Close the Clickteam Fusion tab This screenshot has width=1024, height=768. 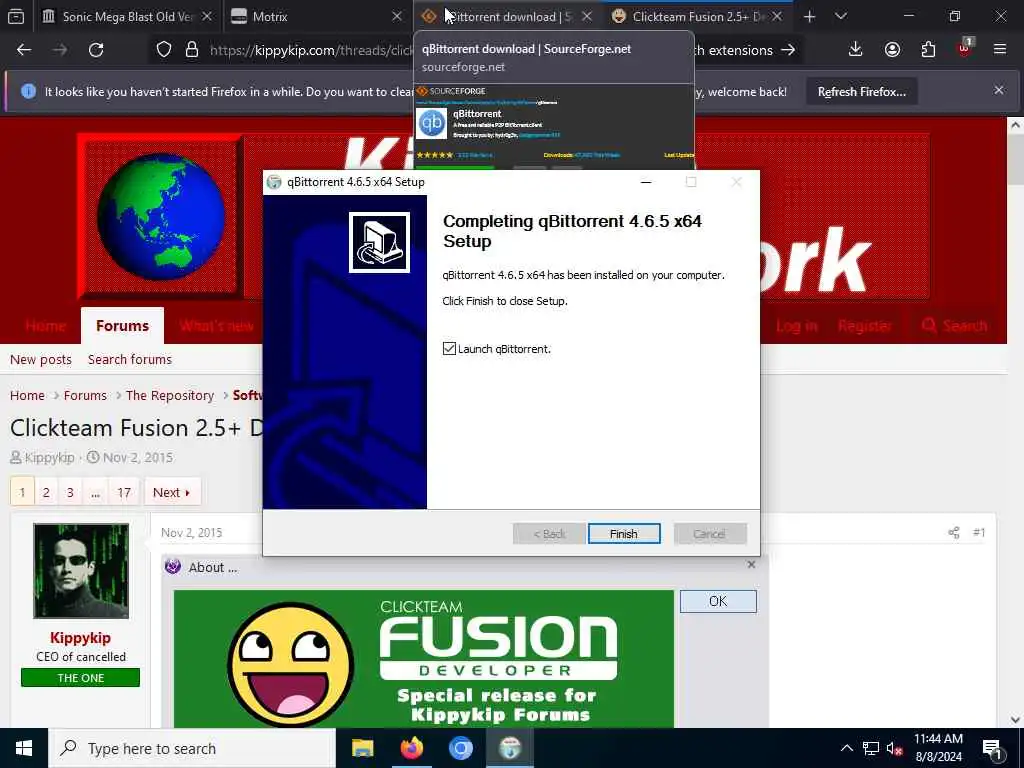click(x=777, y=16)
